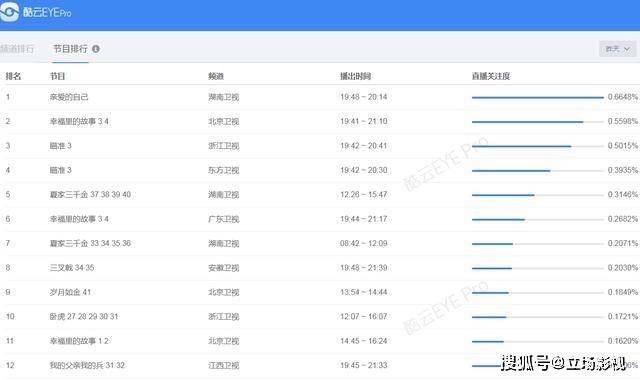
Task: Click the 广东卫视 channel in row 6
Action: (224, 219)
